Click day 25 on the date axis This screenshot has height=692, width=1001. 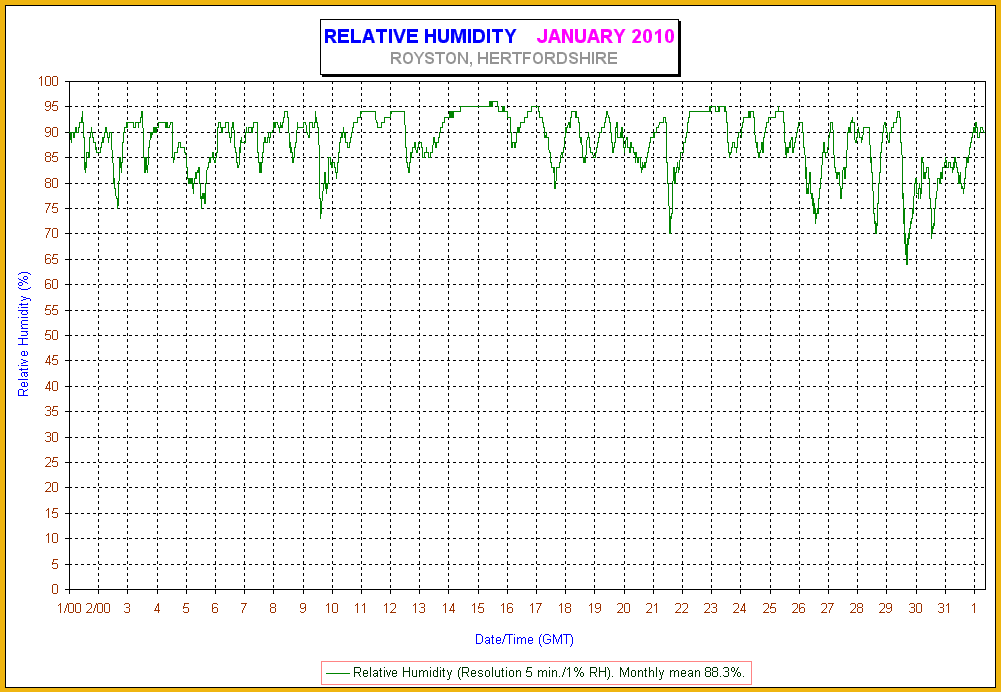(769, 609)
